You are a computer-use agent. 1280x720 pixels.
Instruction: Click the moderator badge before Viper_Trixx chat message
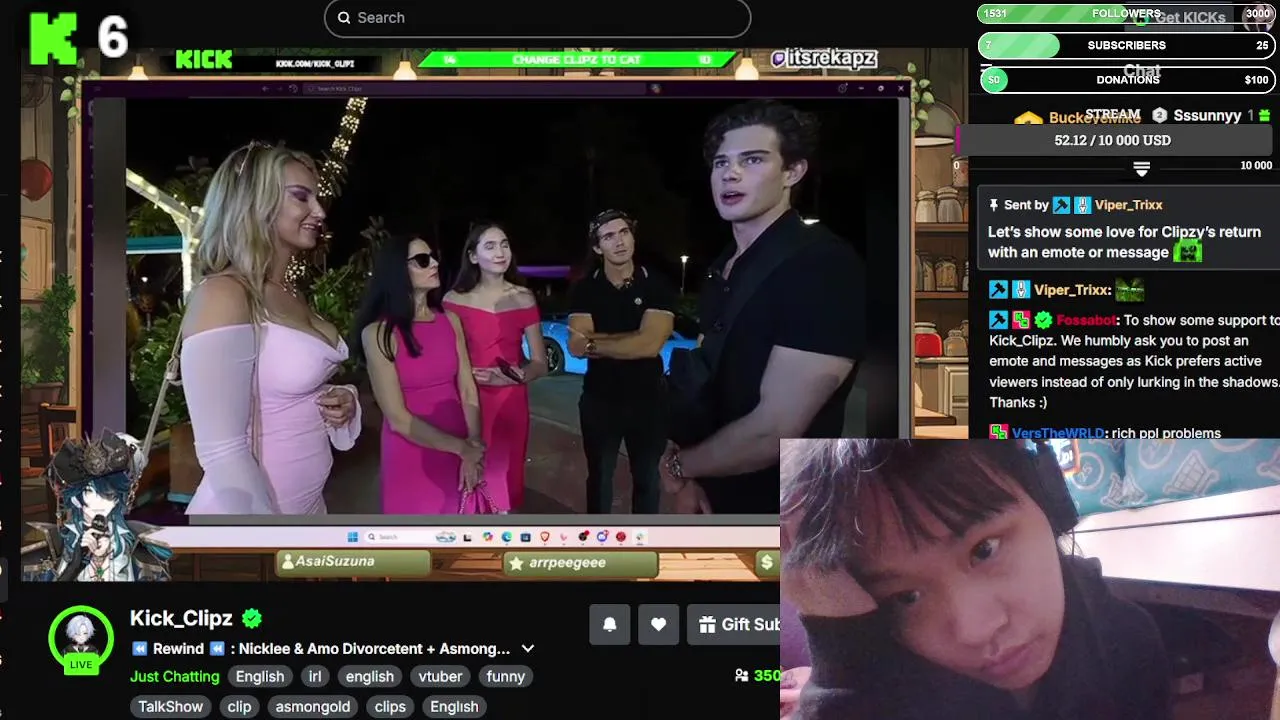(x=998, y=290)
